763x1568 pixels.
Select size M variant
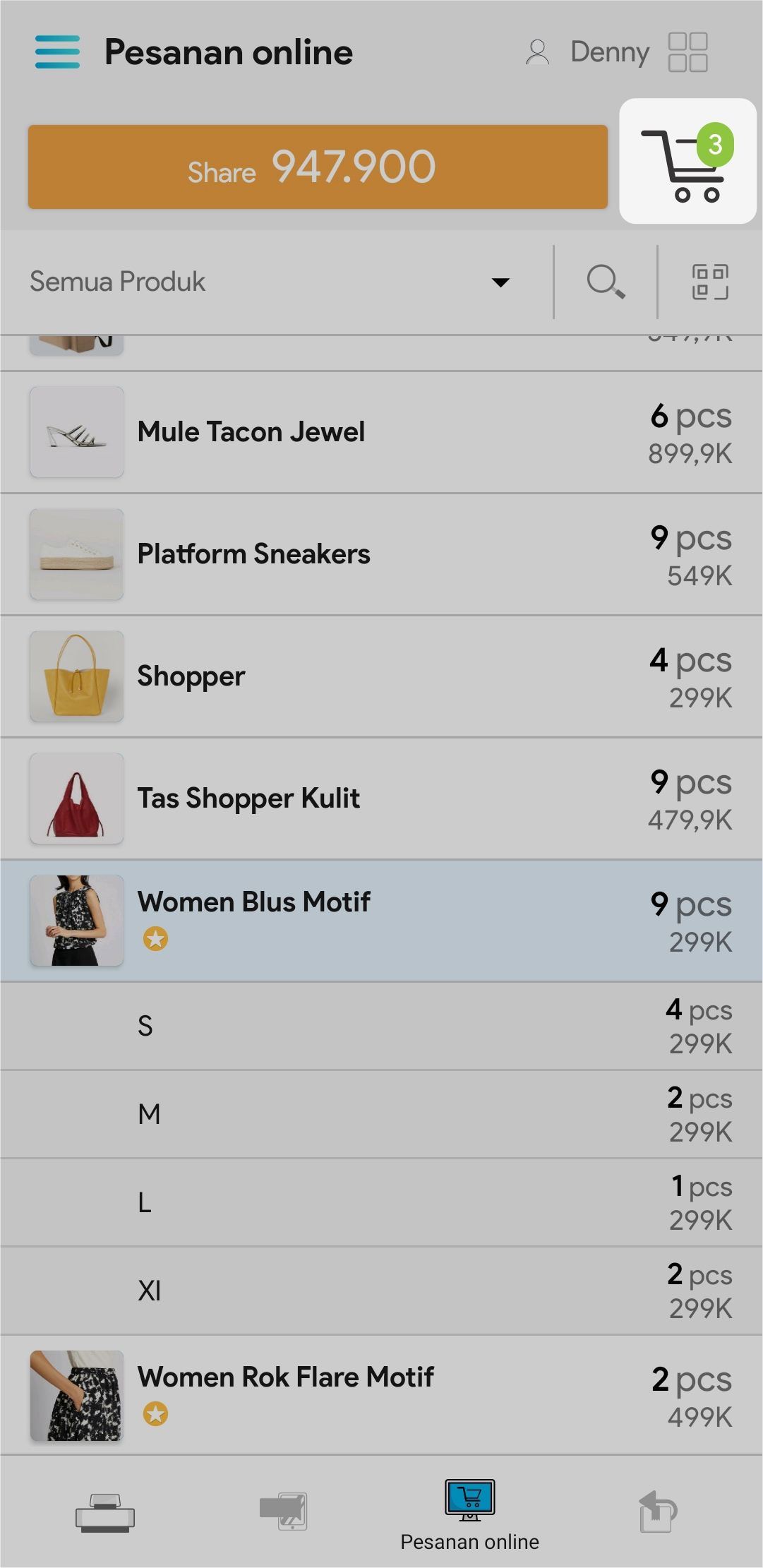381,1114
